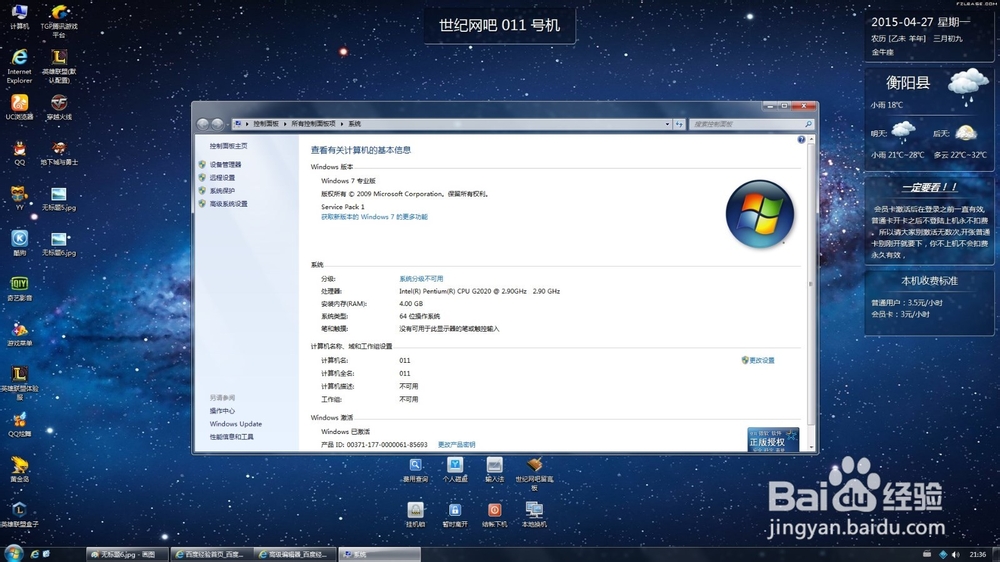The image size is (1000, 562).
Task: Open the blue help question-mark icon
Action: pos(801,140)
